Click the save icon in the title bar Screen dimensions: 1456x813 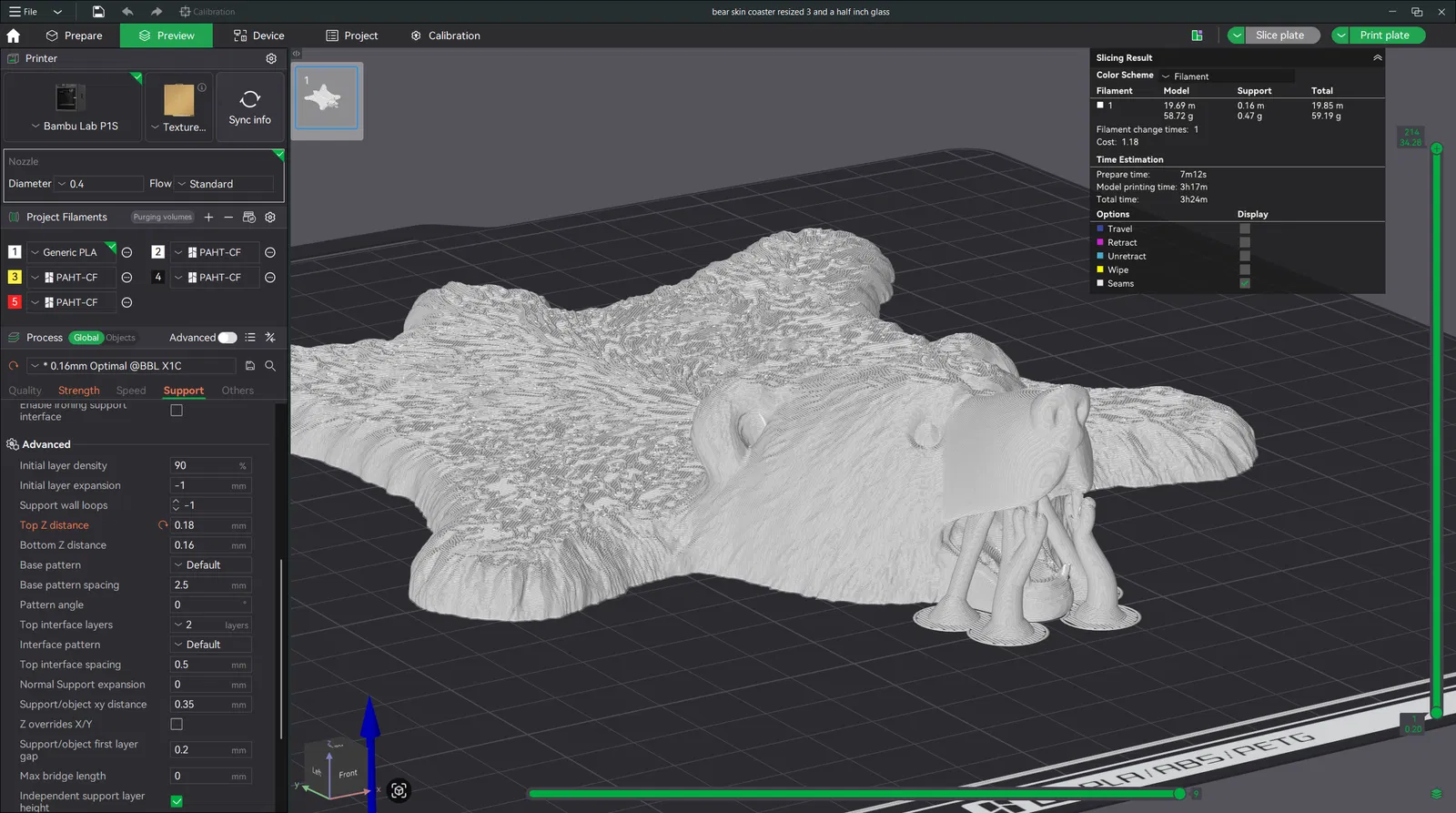[x=98, y=12]
